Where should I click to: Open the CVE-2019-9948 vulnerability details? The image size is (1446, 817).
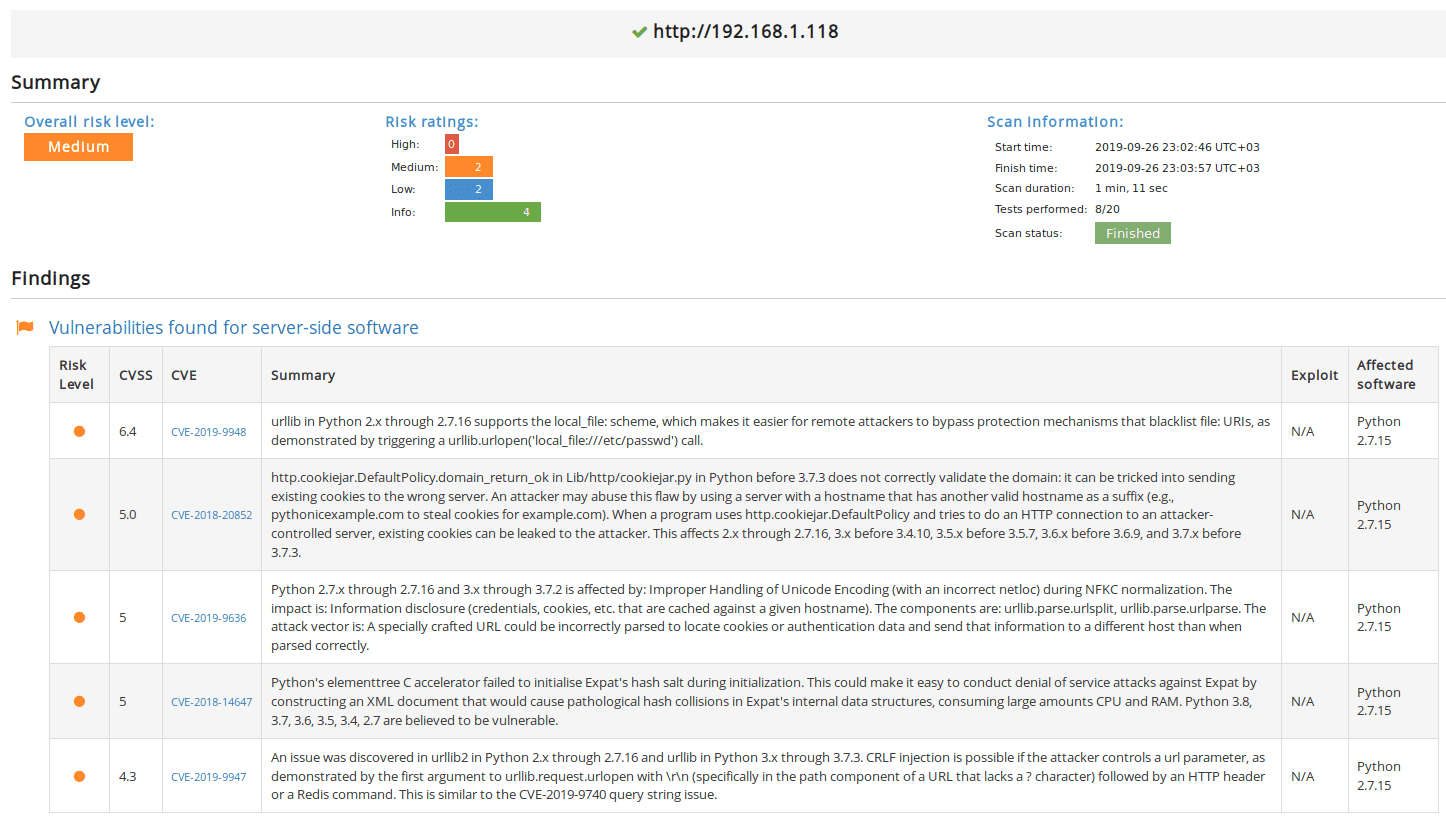pos(208,431)
